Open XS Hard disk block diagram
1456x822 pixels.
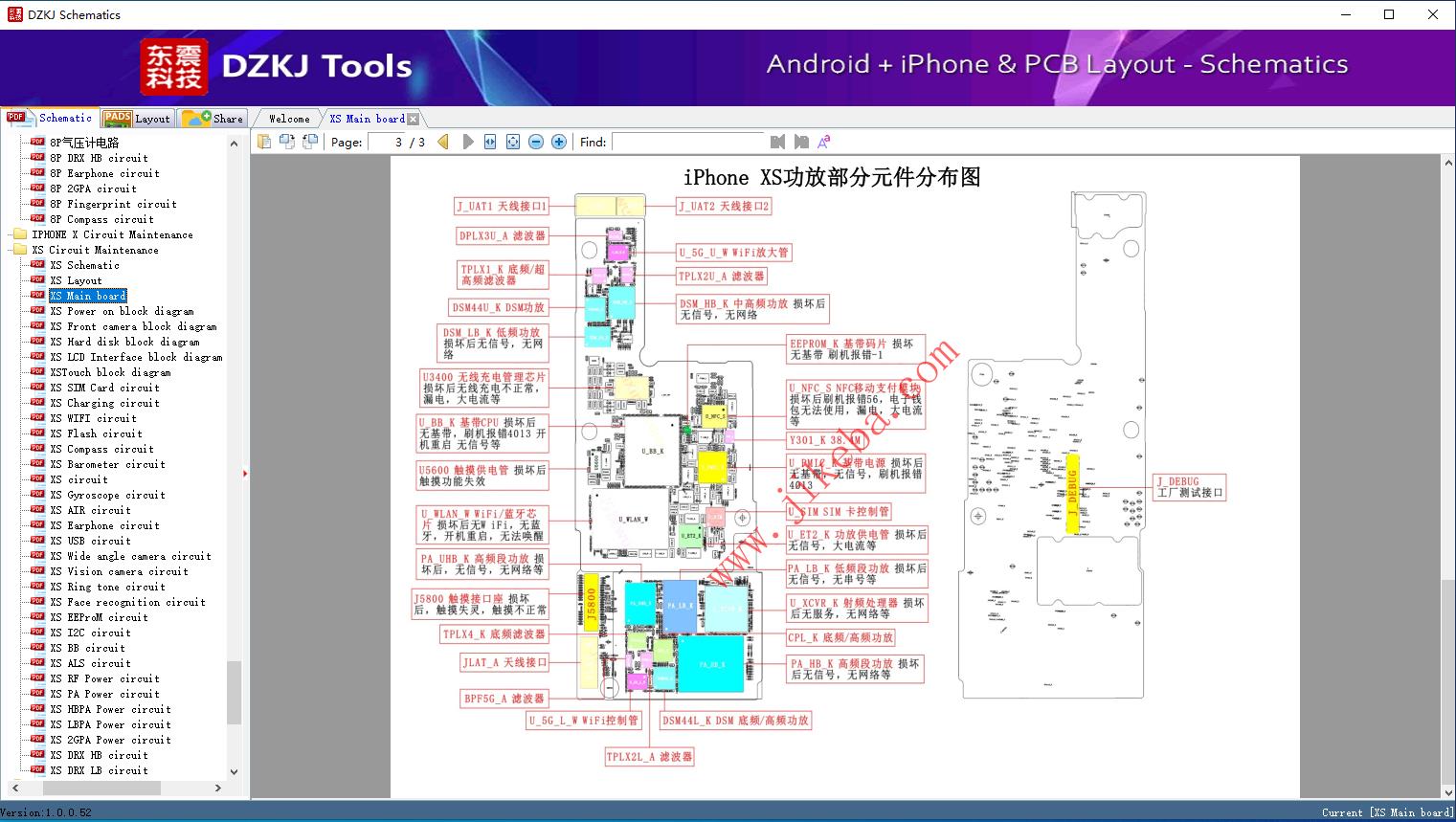(124, 342)
